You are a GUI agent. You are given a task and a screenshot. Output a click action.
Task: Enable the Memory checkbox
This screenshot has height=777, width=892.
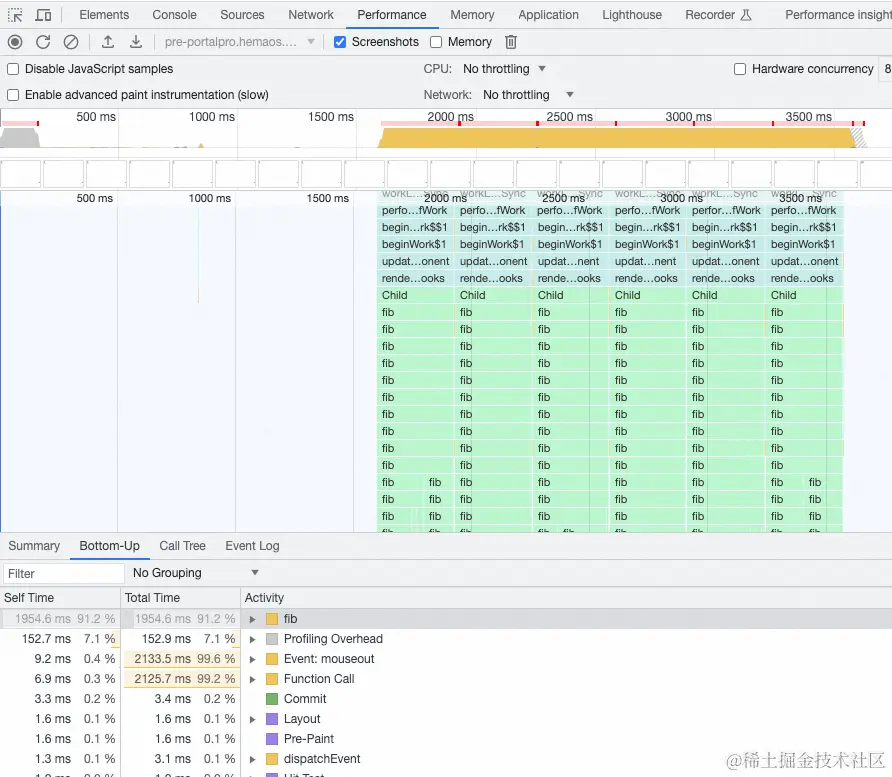(436, 42)
